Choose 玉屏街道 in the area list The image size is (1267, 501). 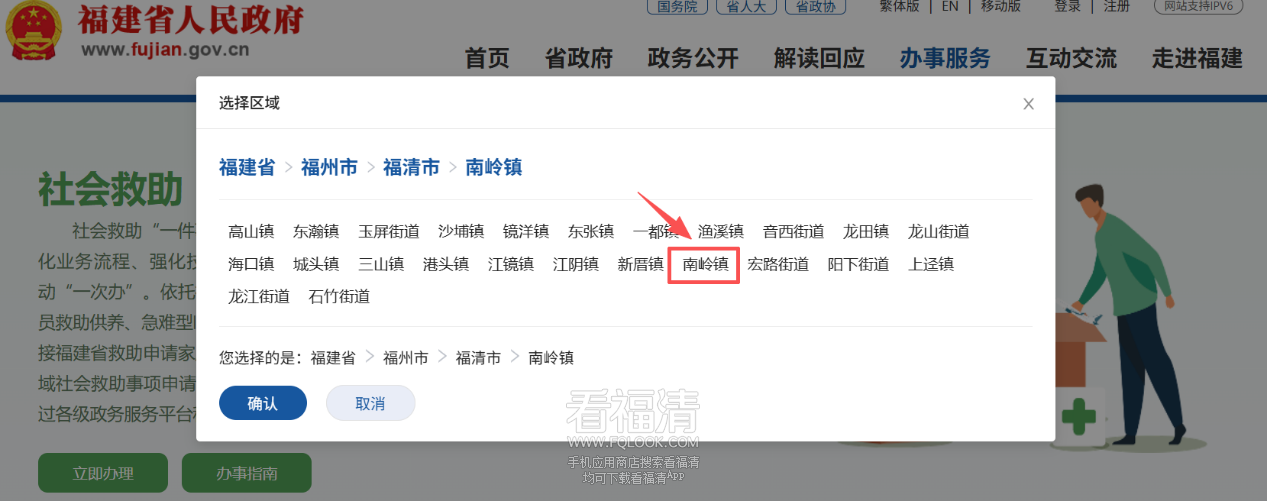click(389, 232)
